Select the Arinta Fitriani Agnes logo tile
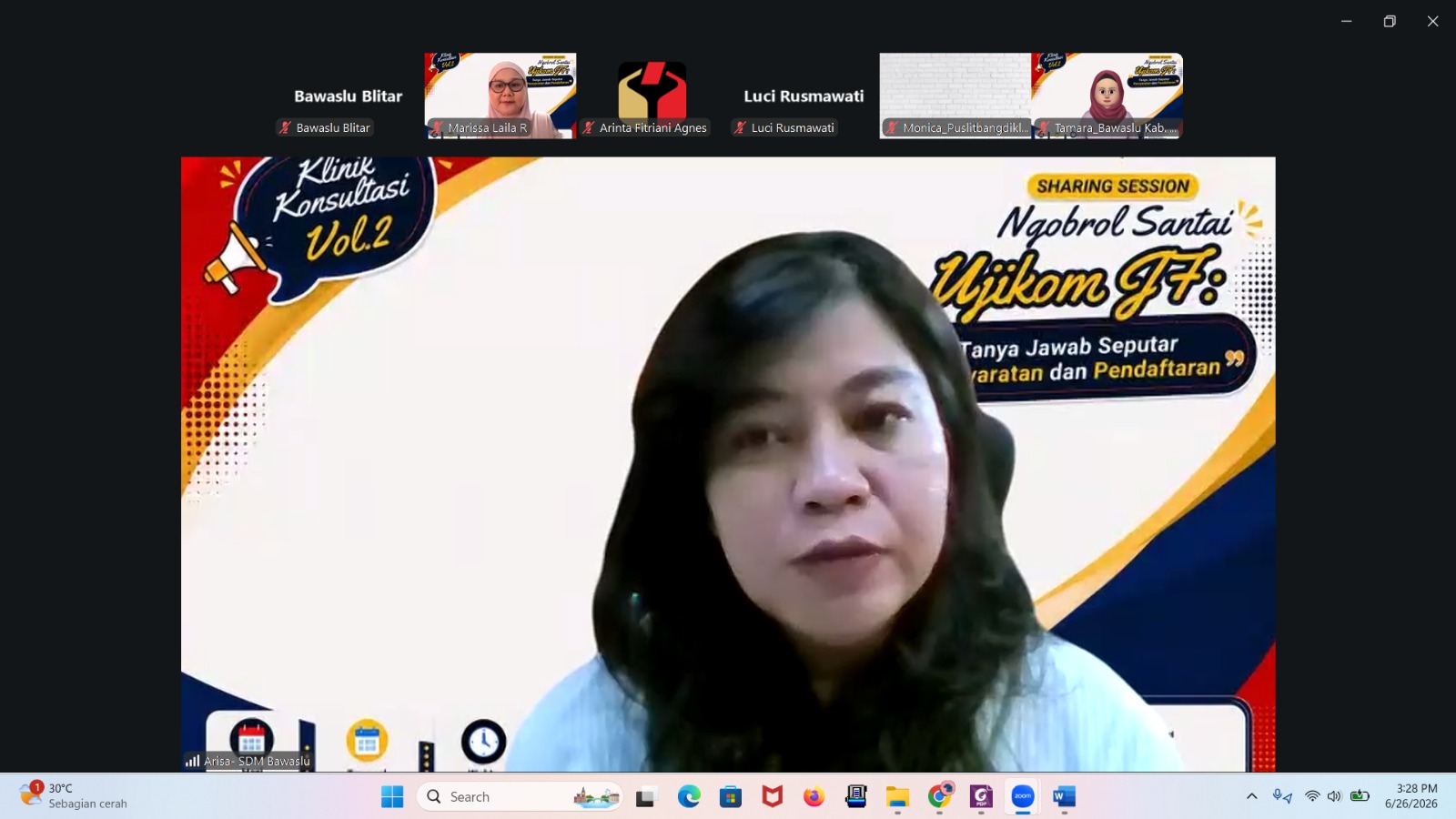 pyautogui.click(x=652, y=96)
